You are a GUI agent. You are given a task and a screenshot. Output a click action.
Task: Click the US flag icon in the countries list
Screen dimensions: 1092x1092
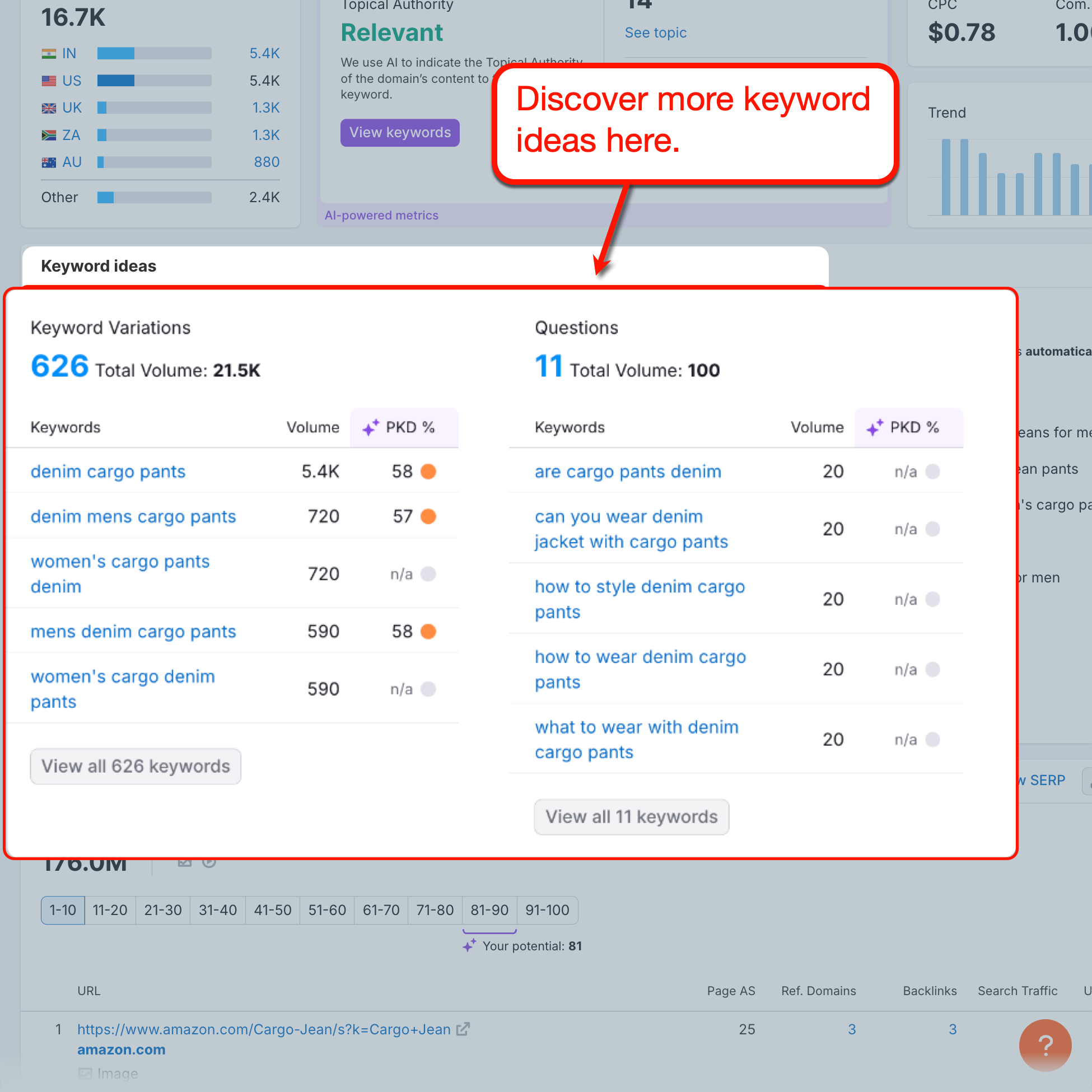[x=49, y=80]
